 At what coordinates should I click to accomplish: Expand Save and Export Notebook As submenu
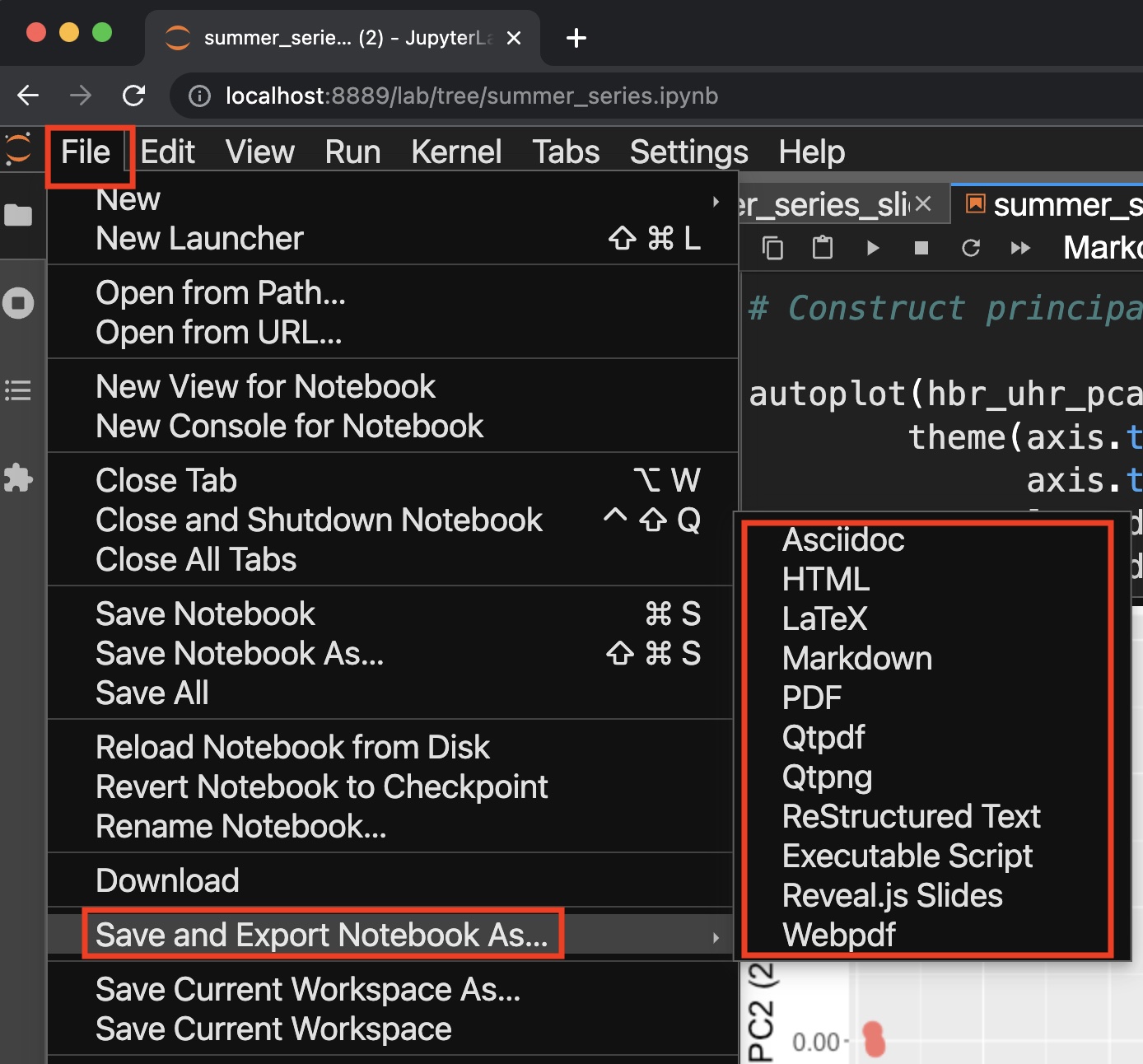click(323, 935)
